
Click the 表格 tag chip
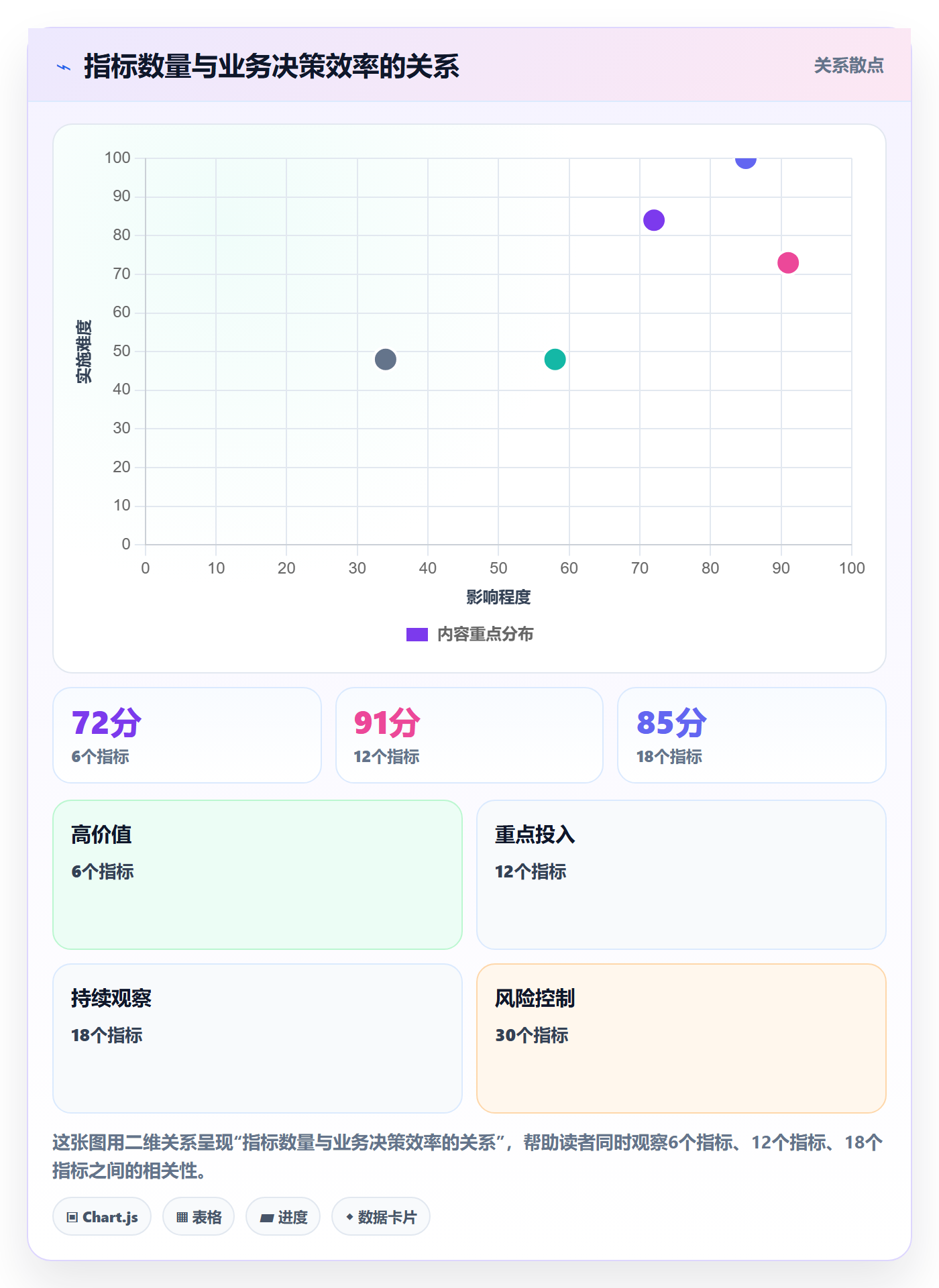[199, 1217]
